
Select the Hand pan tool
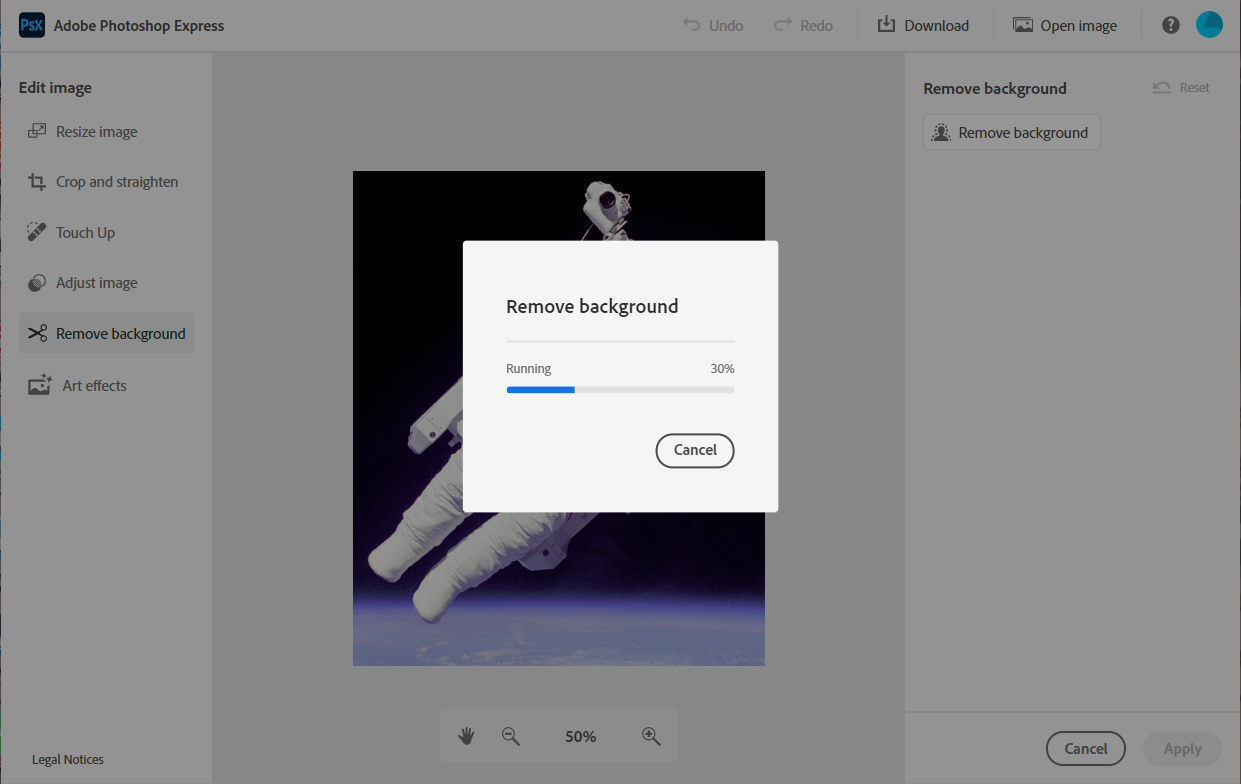tap(465, 736)
